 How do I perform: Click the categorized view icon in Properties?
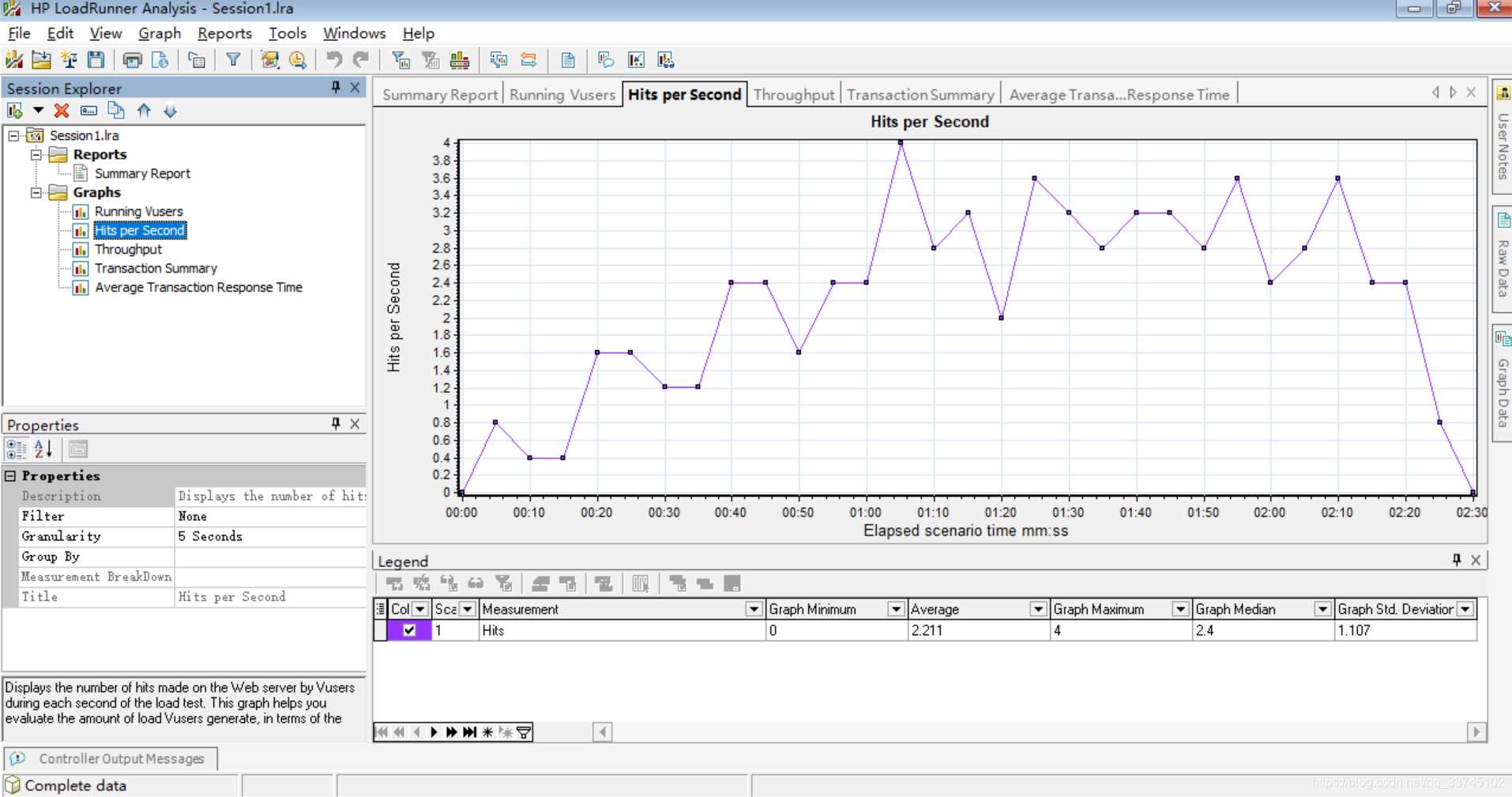(x=16, y=449)
